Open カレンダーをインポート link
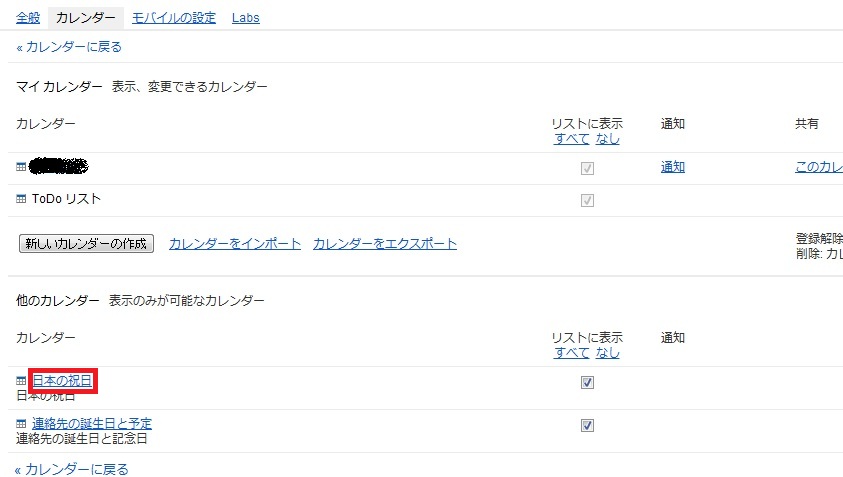This screenshot has width=843, height=477. point(235,244)
